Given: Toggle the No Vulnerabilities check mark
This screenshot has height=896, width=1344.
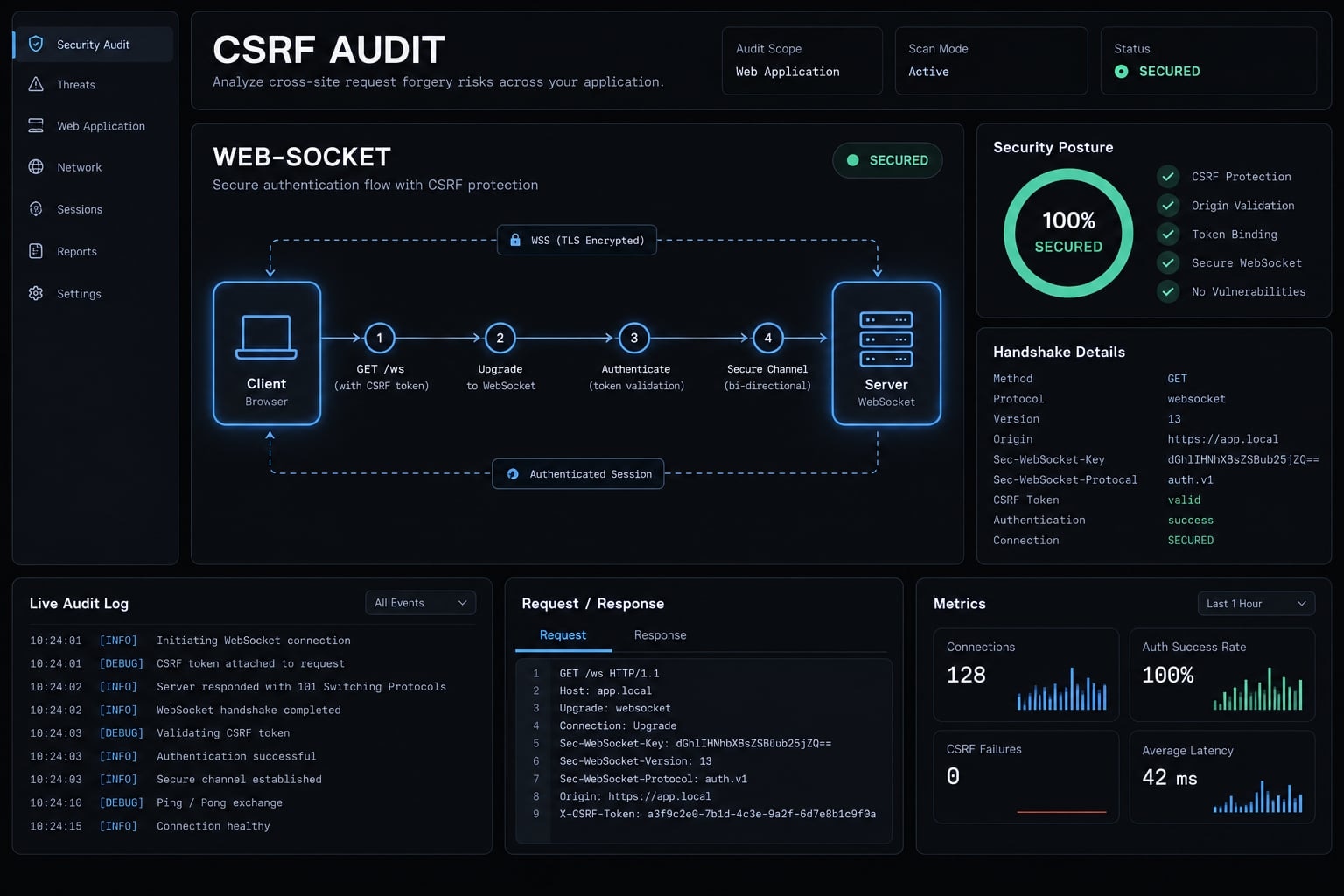Looking at the screenshot, I should coord(1168,291).
